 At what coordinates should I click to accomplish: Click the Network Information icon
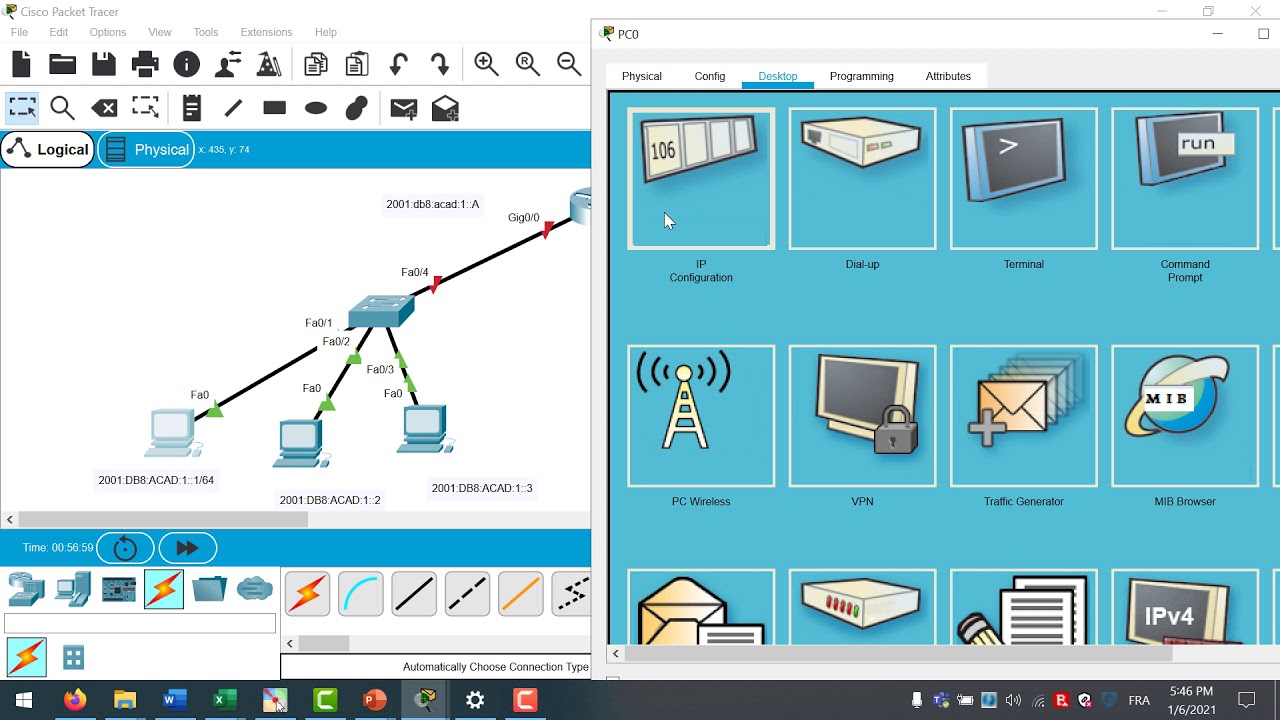coord(186,65)
